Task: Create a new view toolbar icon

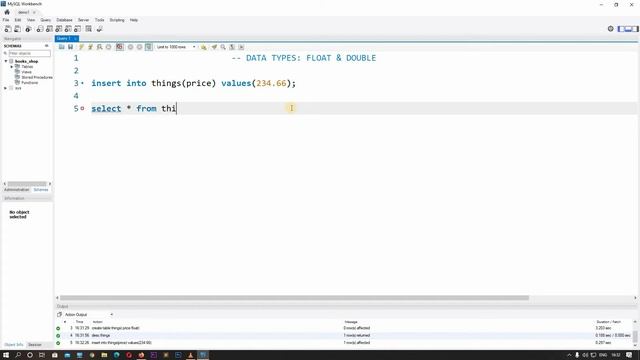Action: click(59, 29)
